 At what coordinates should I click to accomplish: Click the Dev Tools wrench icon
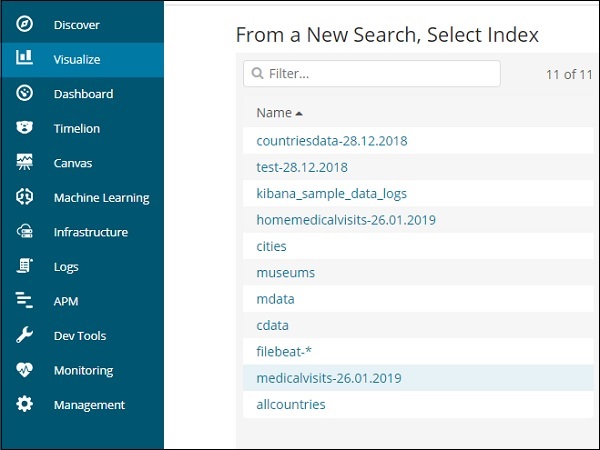click(x=25, y=336)
